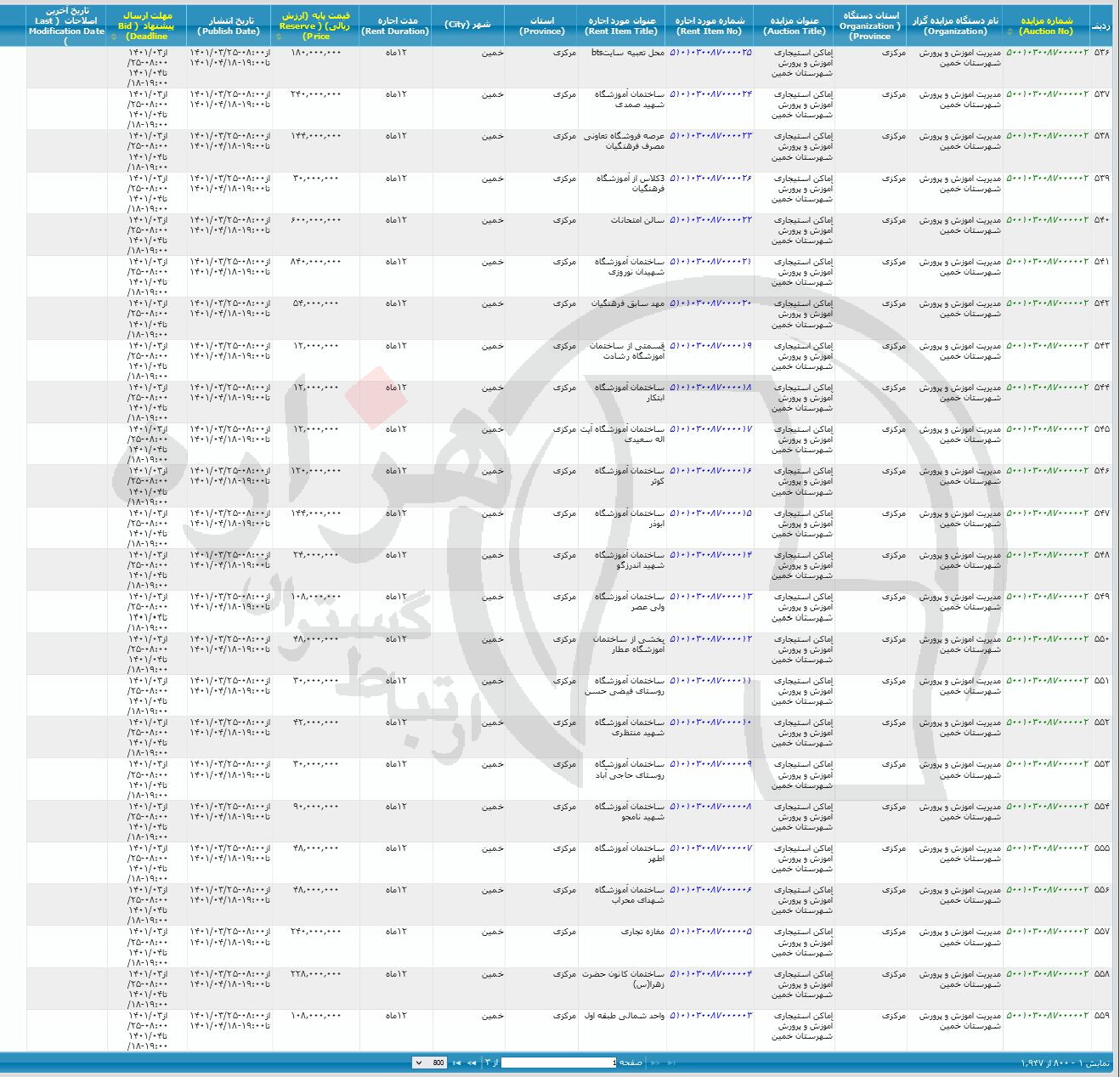Open auction number link in row 537
1120x1077 pixels.
click(x=1047, y=94)
